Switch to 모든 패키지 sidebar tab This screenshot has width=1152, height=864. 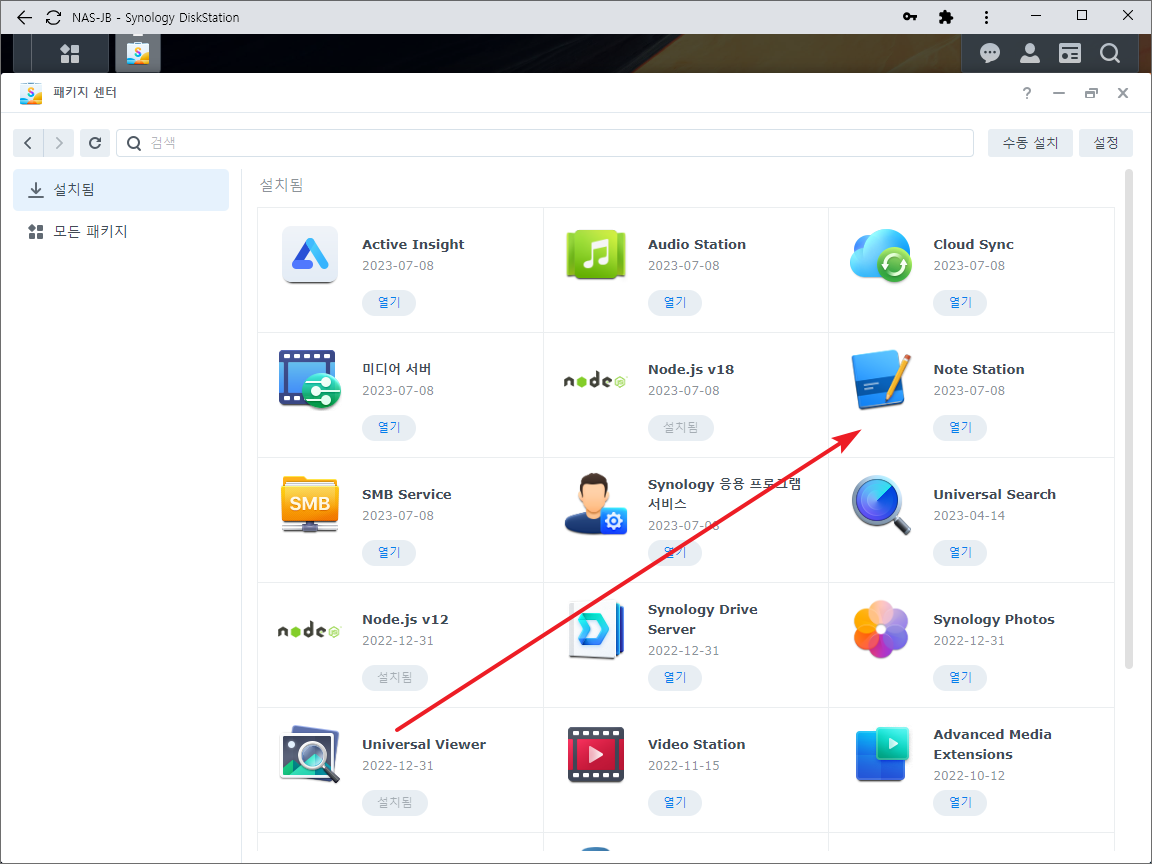(121, 231)
